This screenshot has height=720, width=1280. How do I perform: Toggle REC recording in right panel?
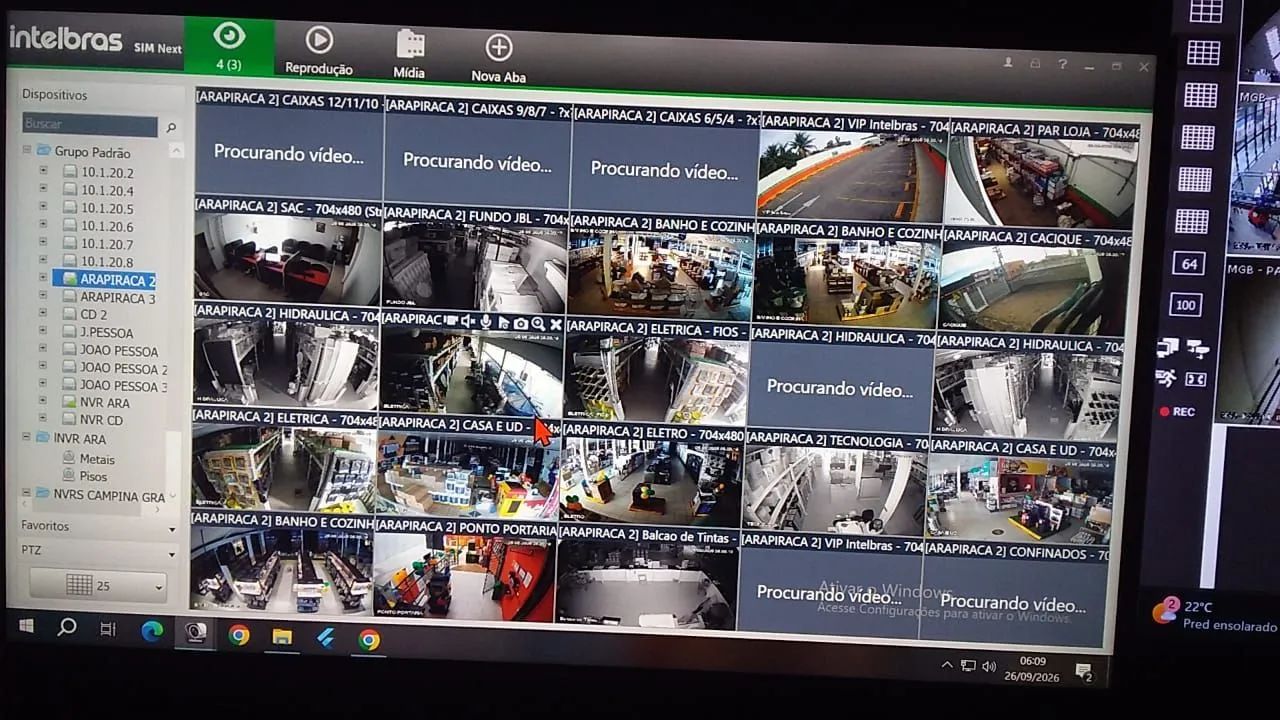[1177, 411]
